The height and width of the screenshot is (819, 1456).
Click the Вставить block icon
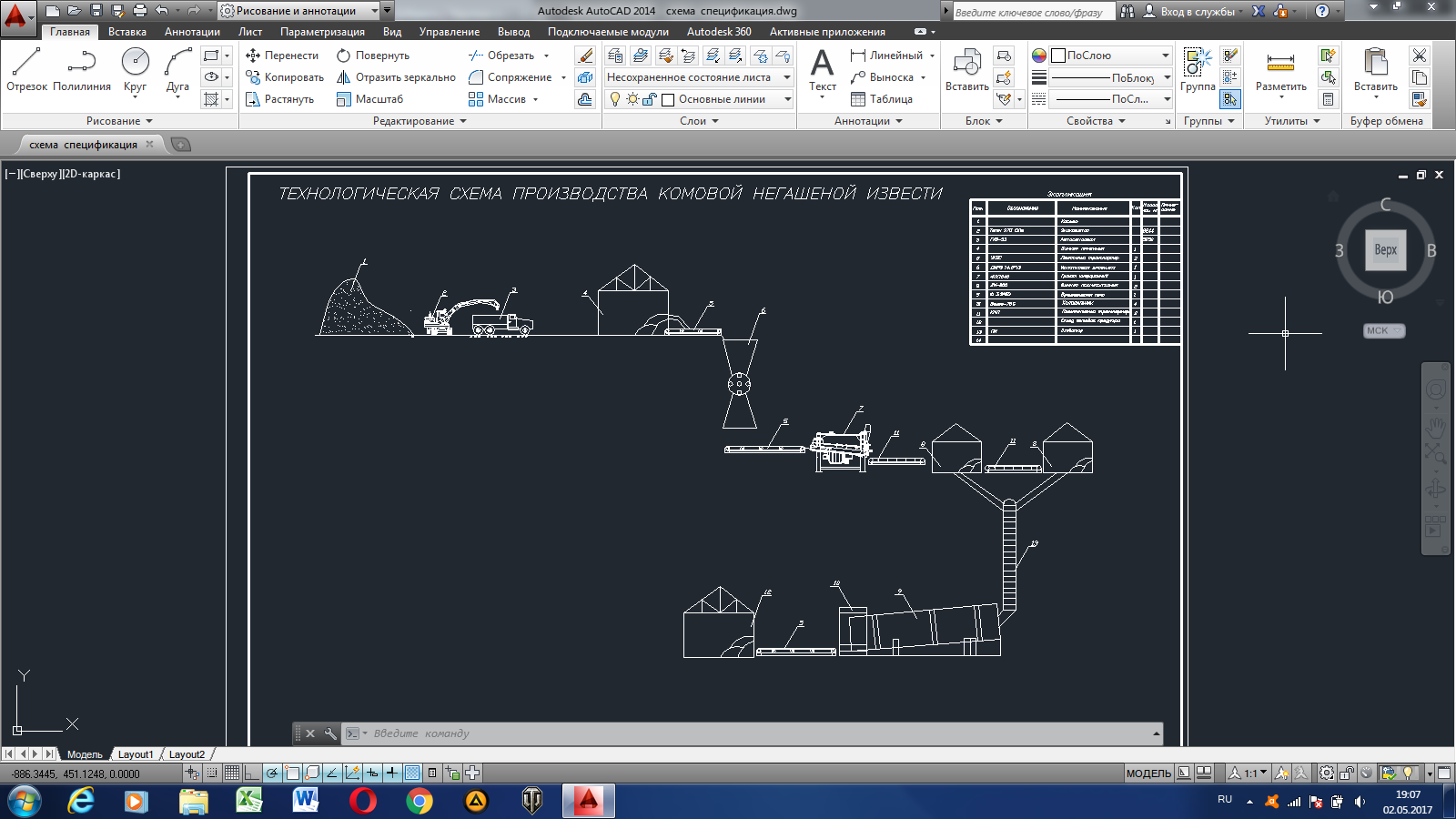[x=966, y=70]
